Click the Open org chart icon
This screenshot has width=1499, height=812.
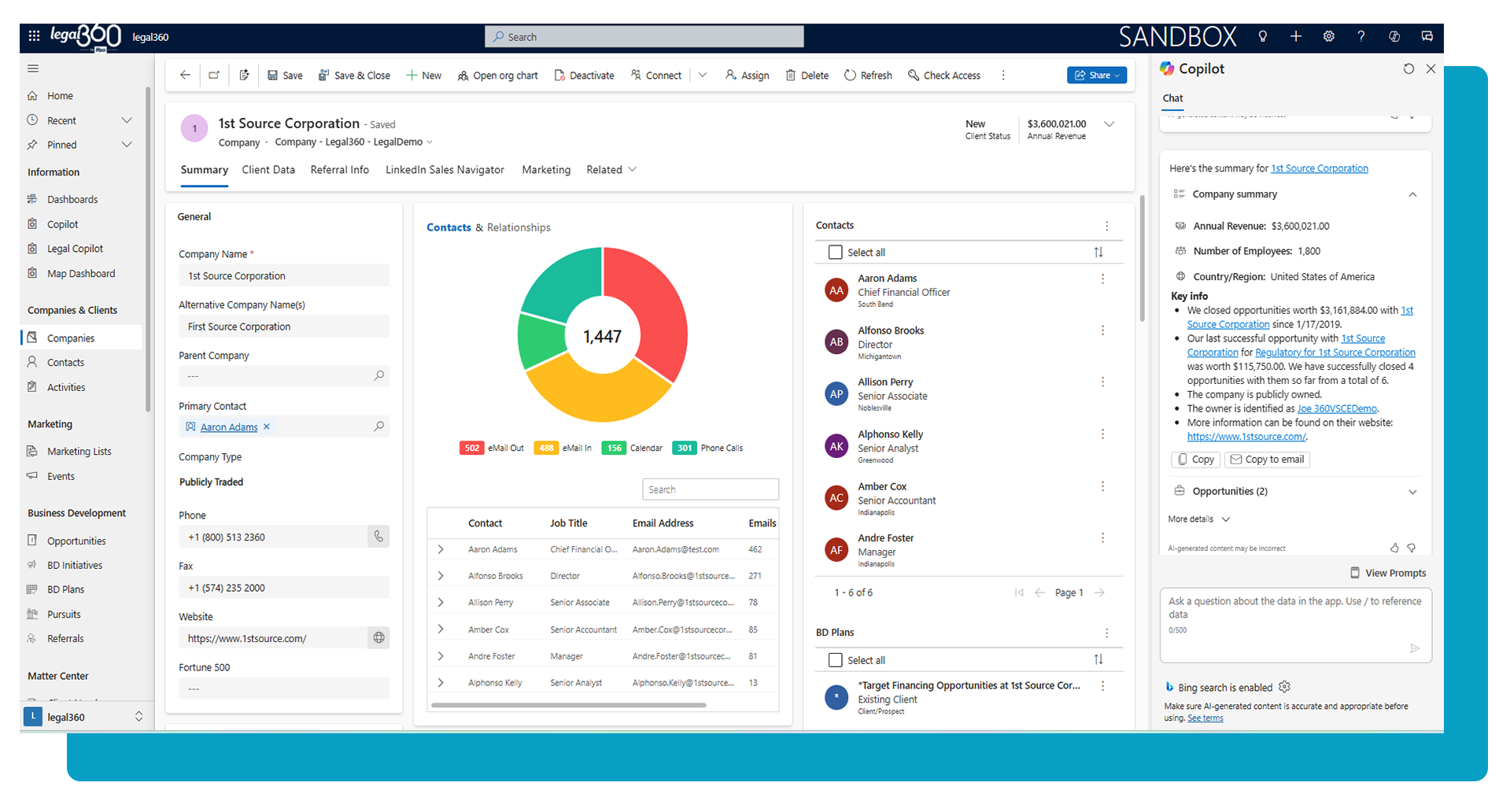[463, 76]
